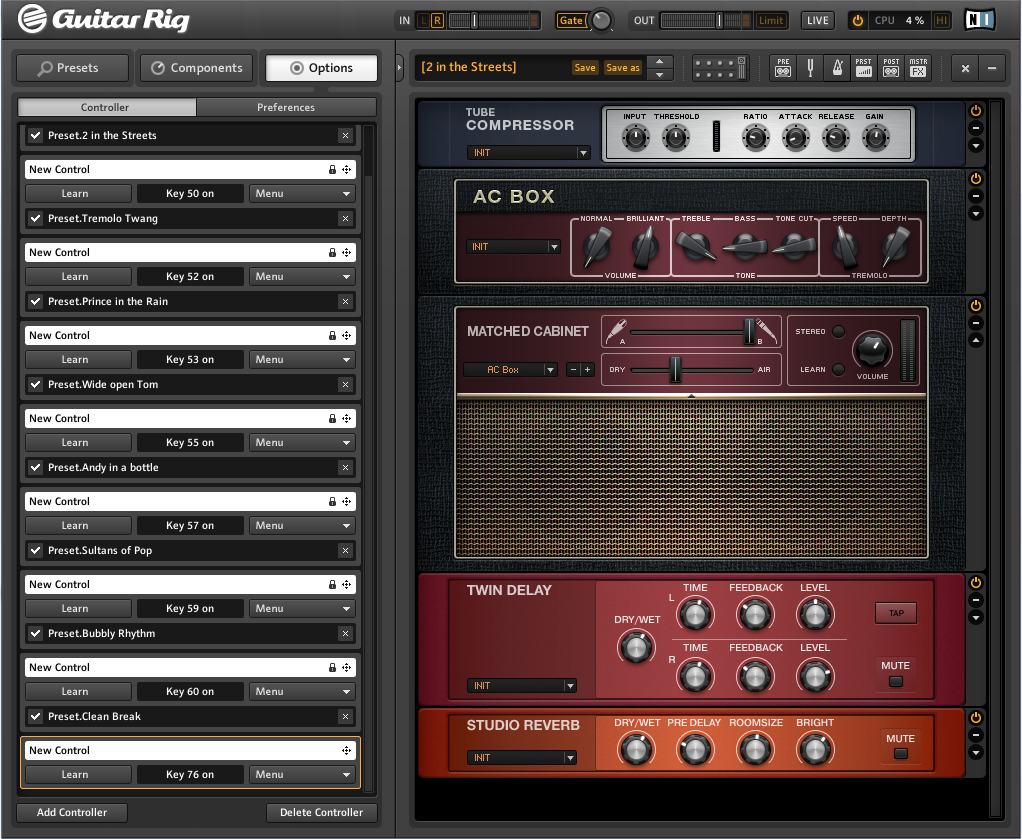
Task: Open Menu dropdown for Key 50 on
Action: click(x=302, y=194)
